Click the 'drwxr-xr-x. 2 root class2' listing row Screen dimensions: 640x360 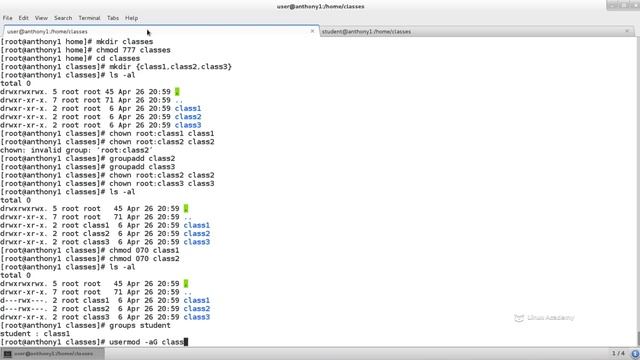[105, 233]
